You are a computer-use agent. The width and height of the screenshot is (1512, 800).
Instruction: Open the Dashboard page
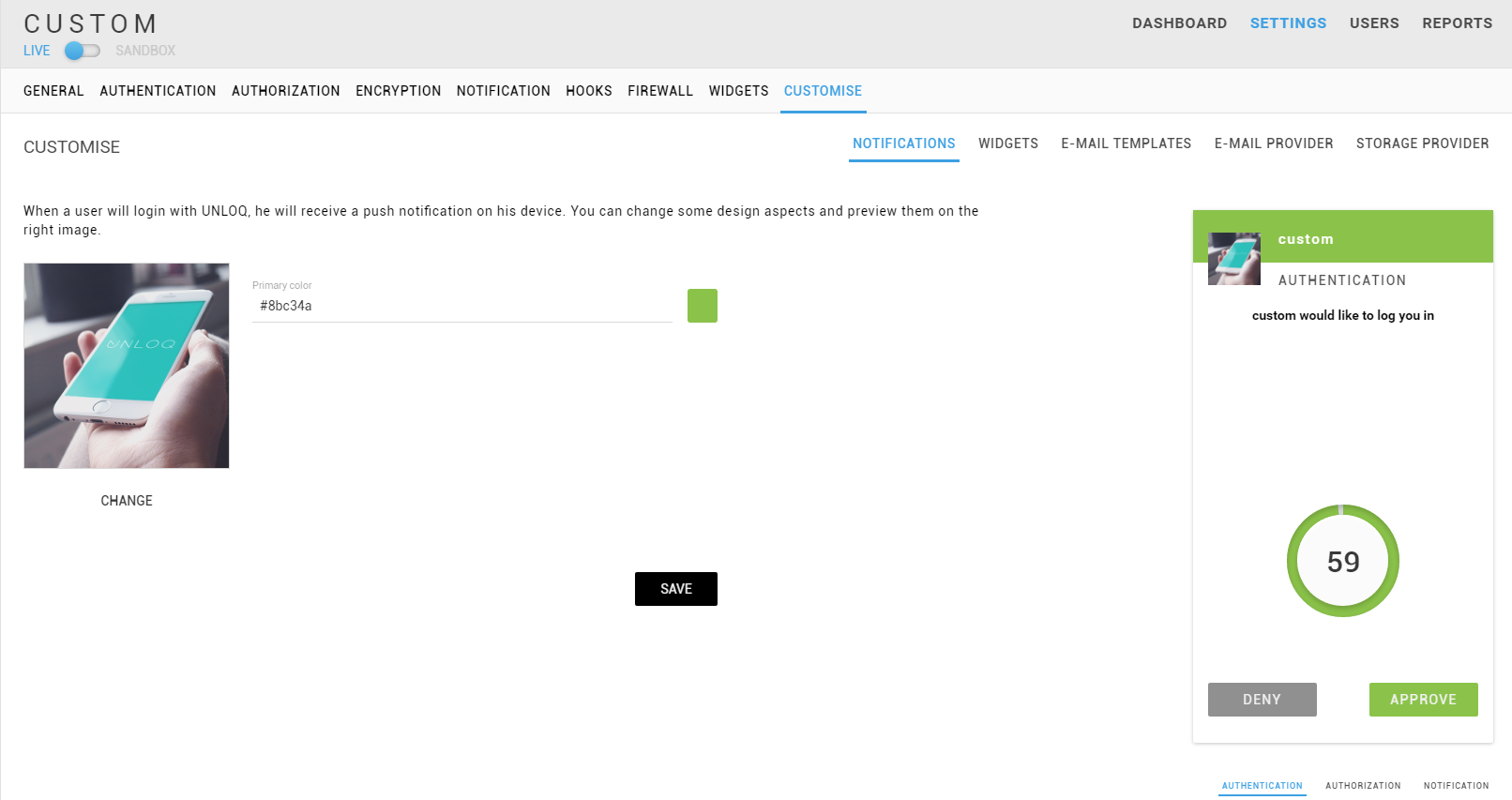click(x=1179, y=23)
